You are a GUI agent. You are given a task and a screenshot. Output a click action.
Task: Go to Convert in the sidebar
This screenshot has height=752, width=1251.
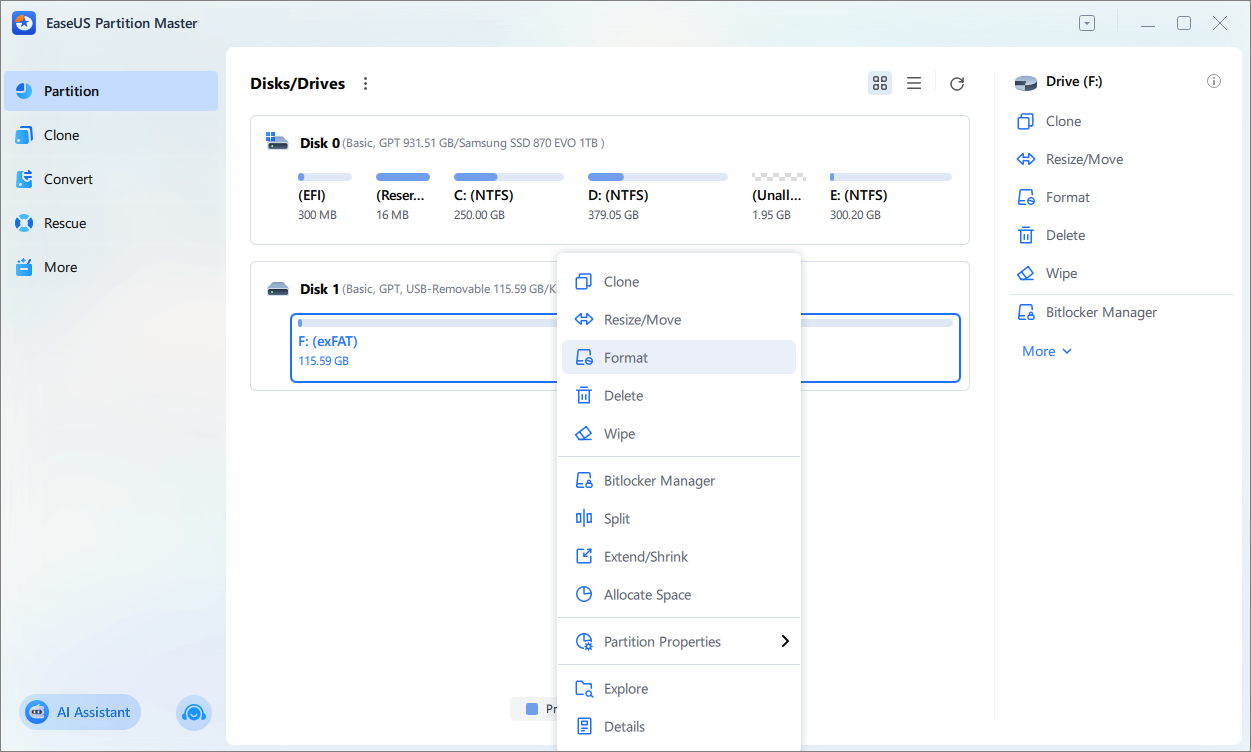pyautogui.click(x=68, y=179)
